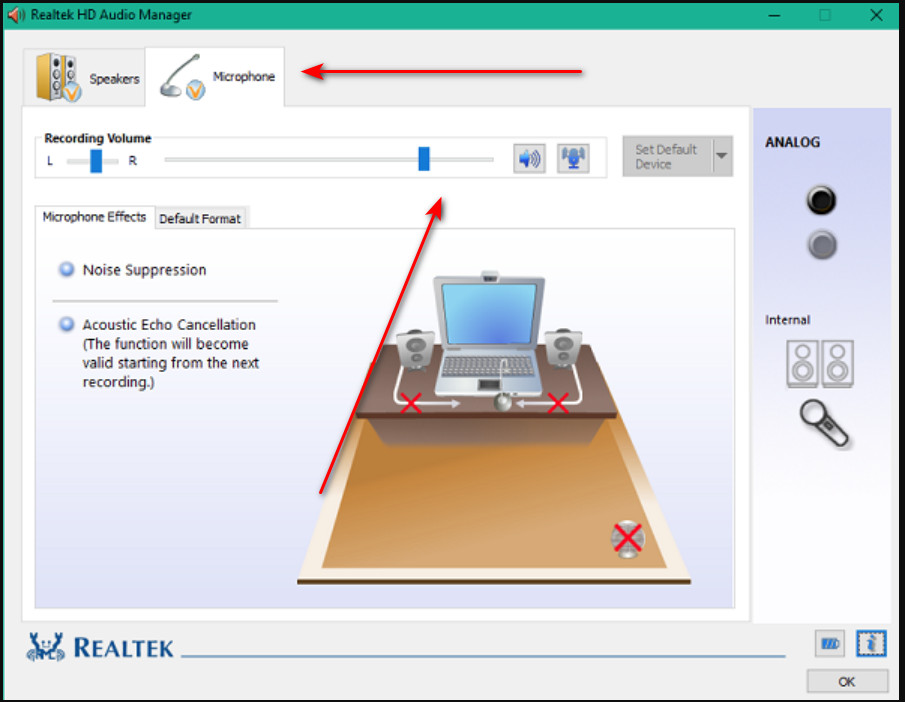The image size is (905, 702).
Task: Select the gray analog jack connector
Action: [820, 244]
